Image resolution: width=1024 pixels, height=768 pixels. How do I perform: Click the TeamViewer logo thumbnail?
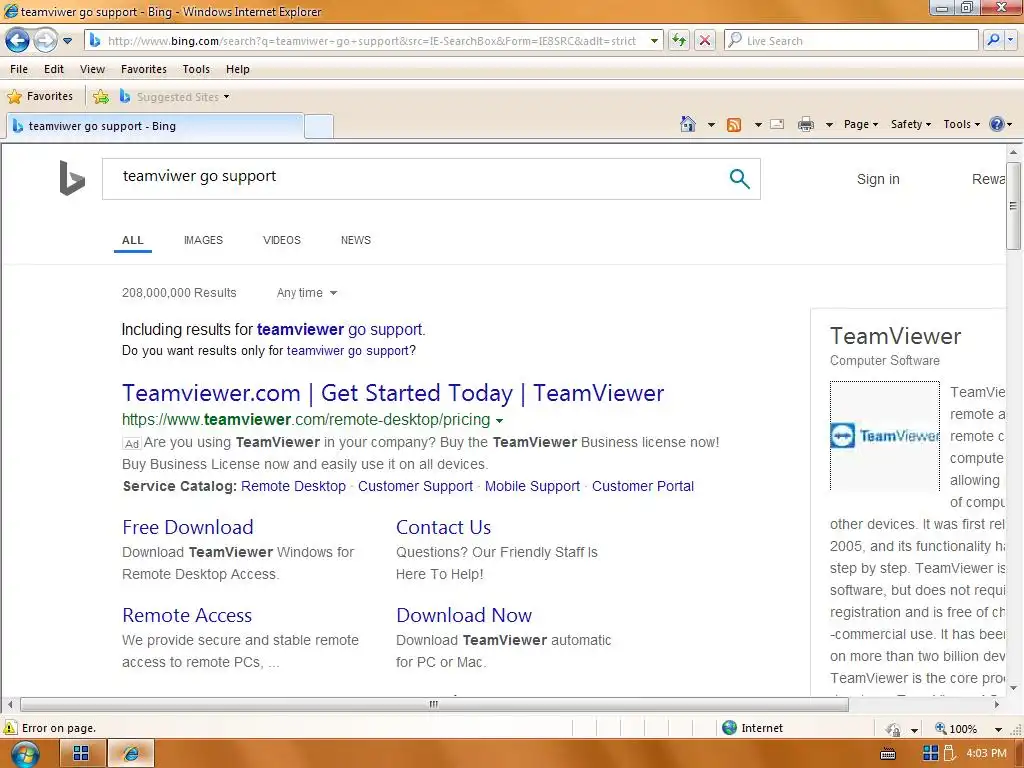click(x=885, y=436)
